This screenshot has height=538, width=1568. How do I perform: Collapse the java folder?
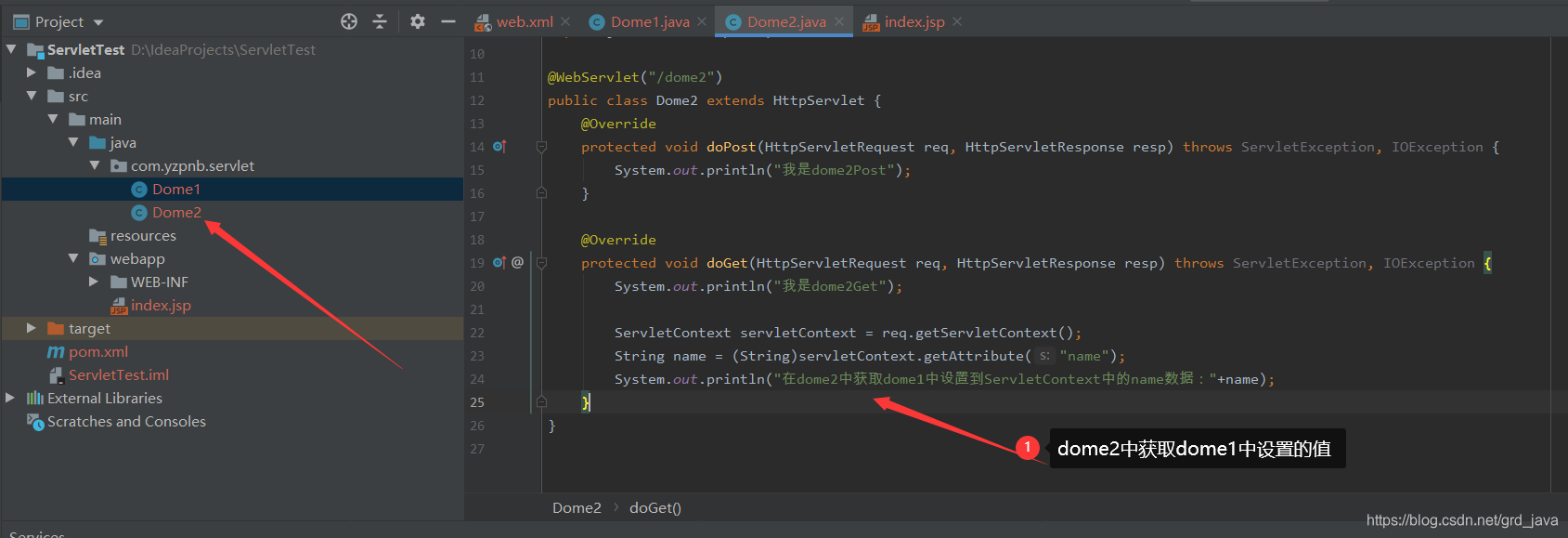click(x=73, y=142)
